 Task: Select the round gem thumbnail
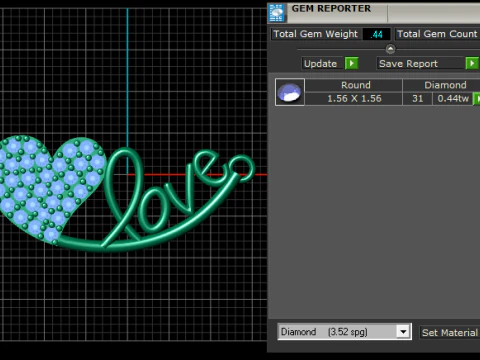point(290,92)
